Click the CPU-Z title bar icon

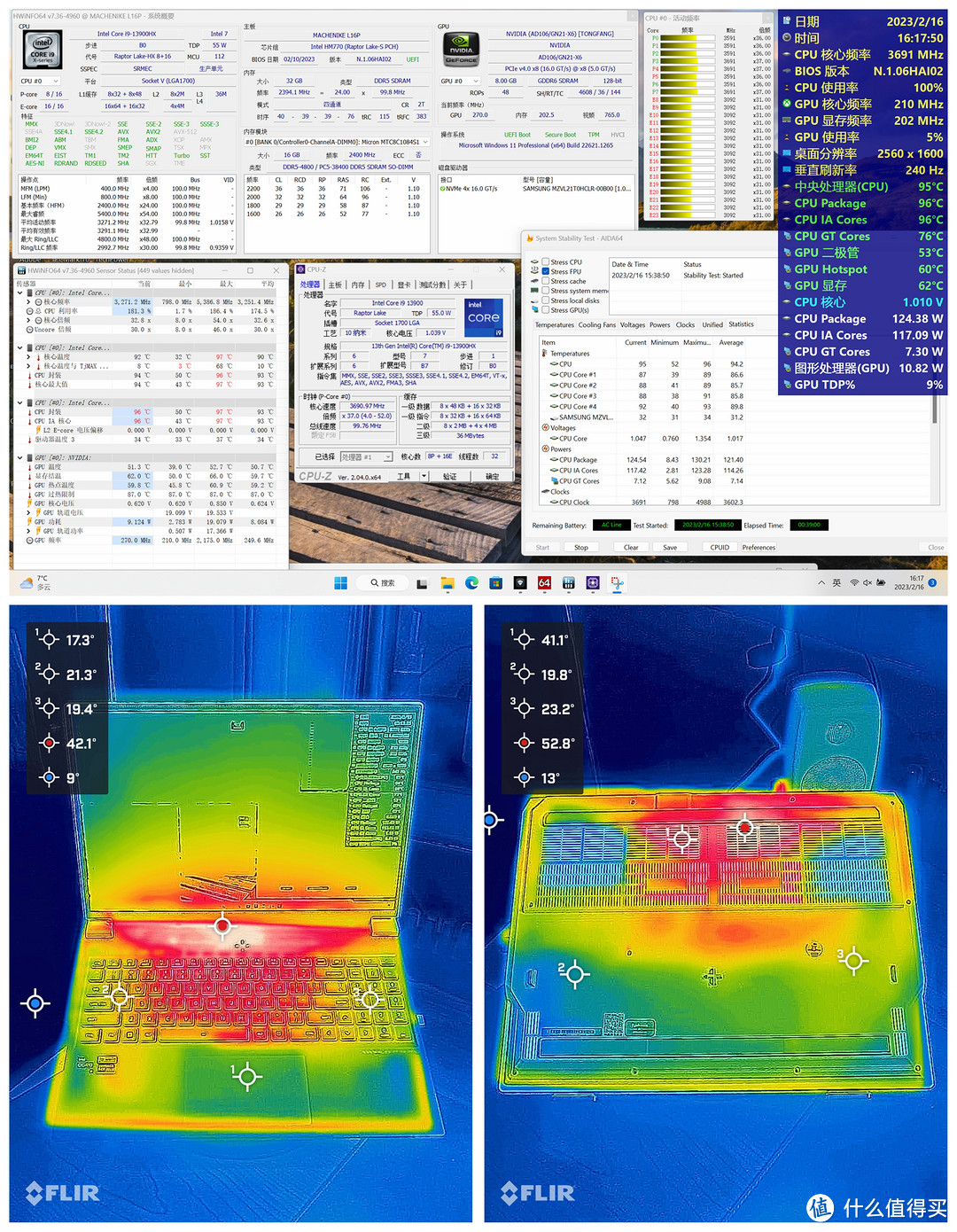coord(301,269)
